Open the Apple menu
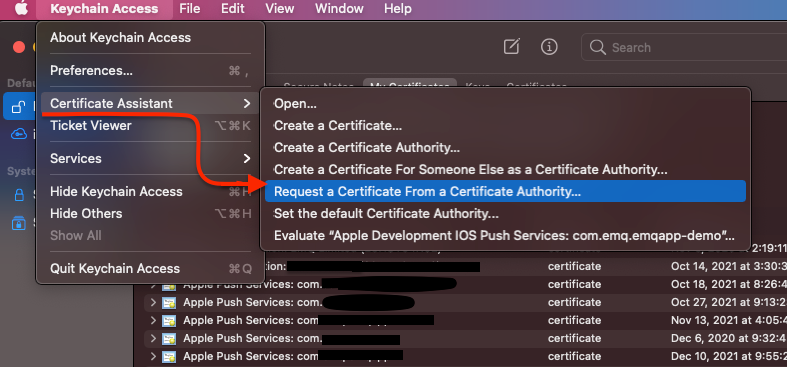The image size is (787, 367). click(x=21, y=9)
